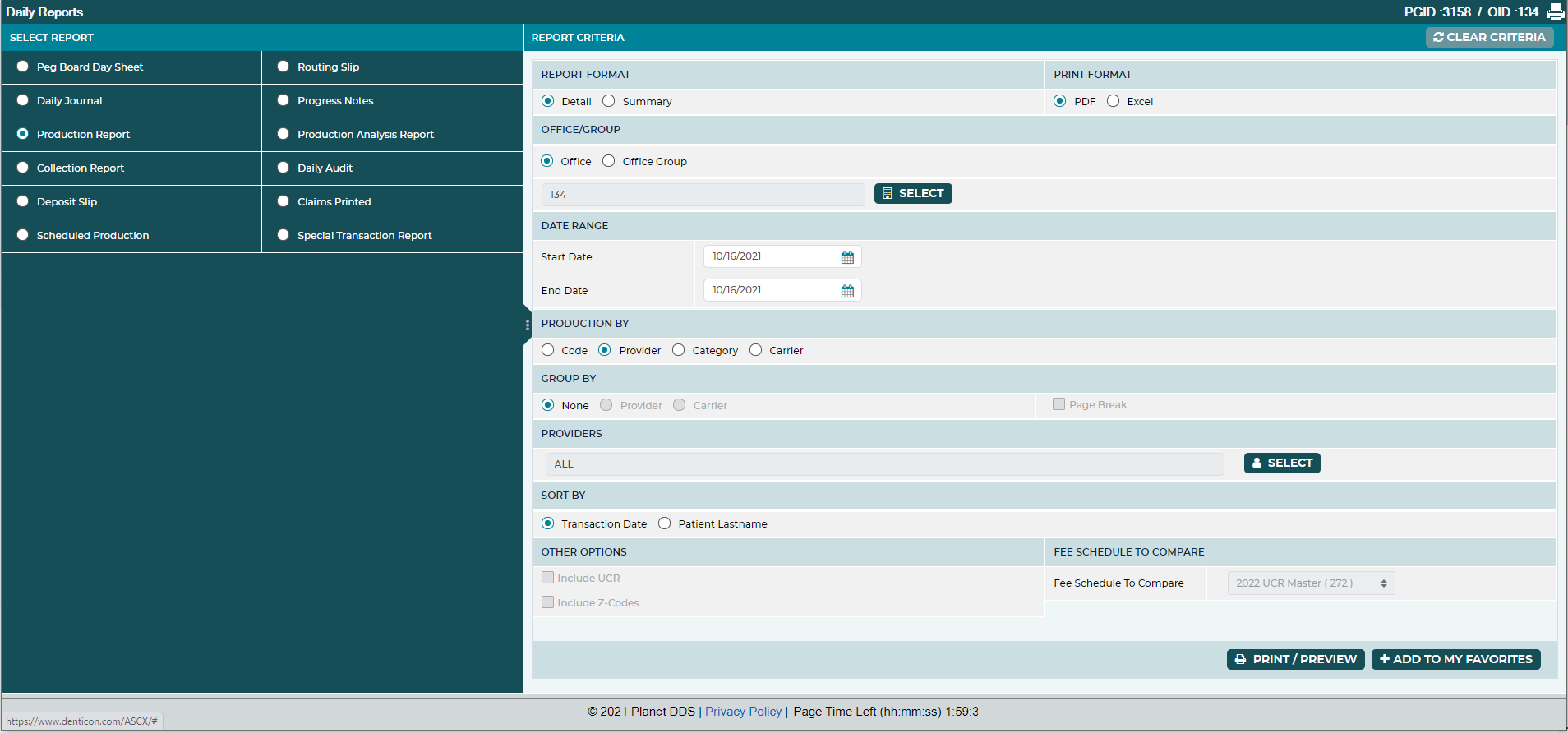Viewport: 1568px width, 733px height.
Task: Select Progress Notes report
Action: (284, 100)
